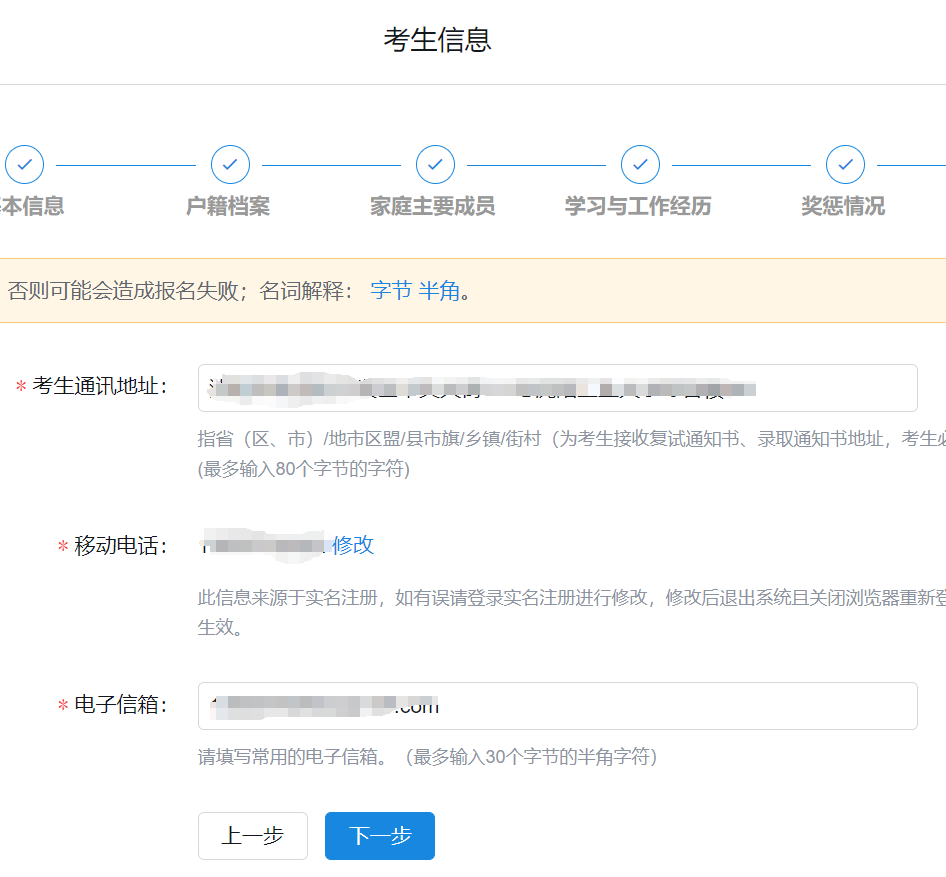Image resolution: width=946 pixels, height=877 pixels.
Task: Click the checkmark circle above 奖惩情况
Action: click(845, 164)
